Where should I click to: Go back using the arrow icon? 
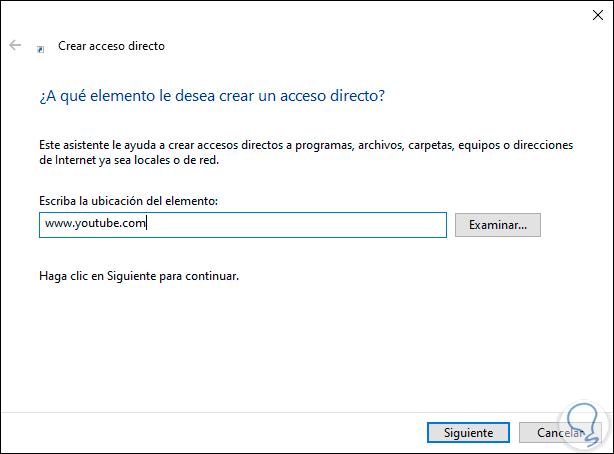tap(15, 46)
